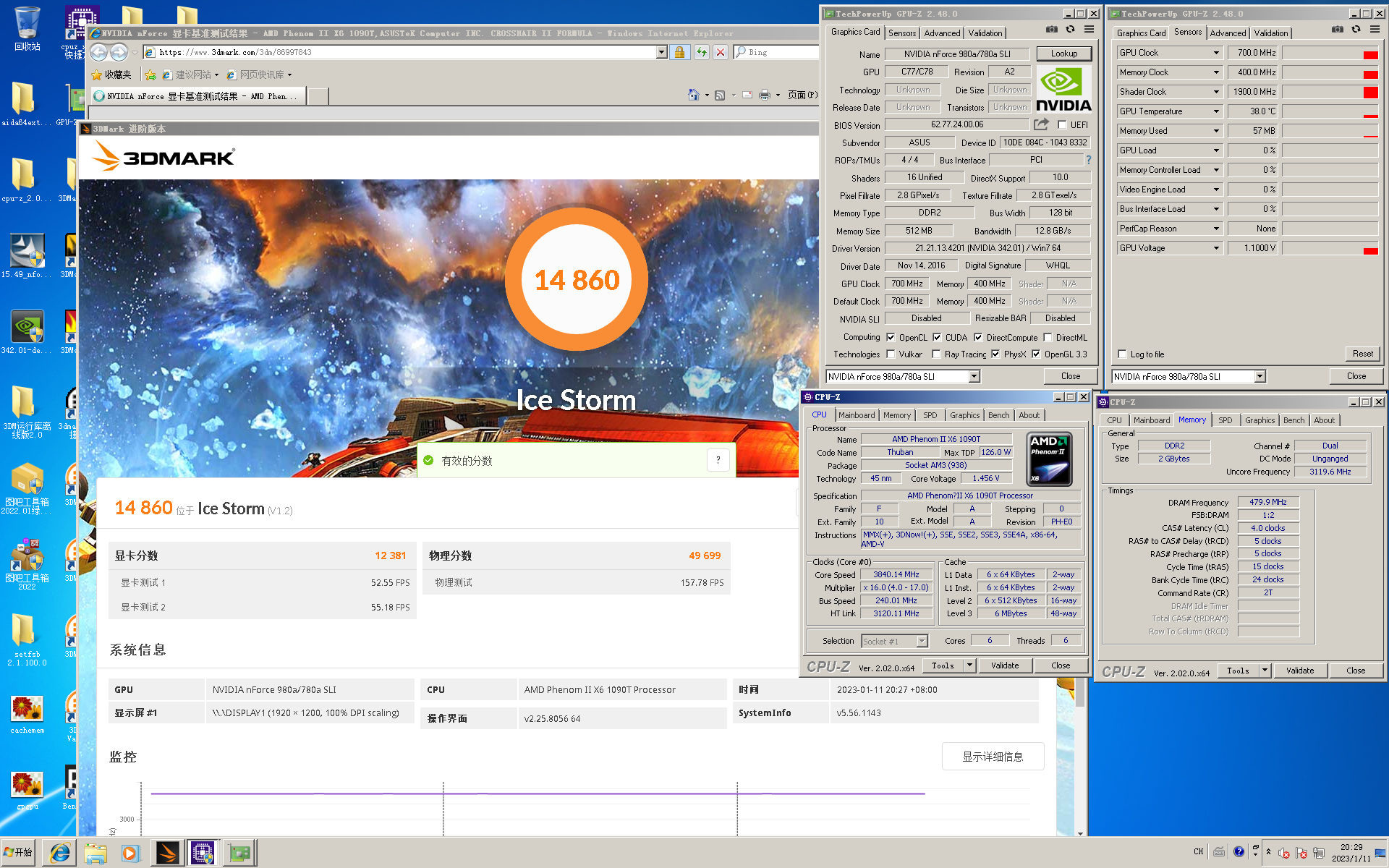Toggle the UEFI checkbox in GPU-Z
Screen dimensions: 1389x868
click(1062, 125)
